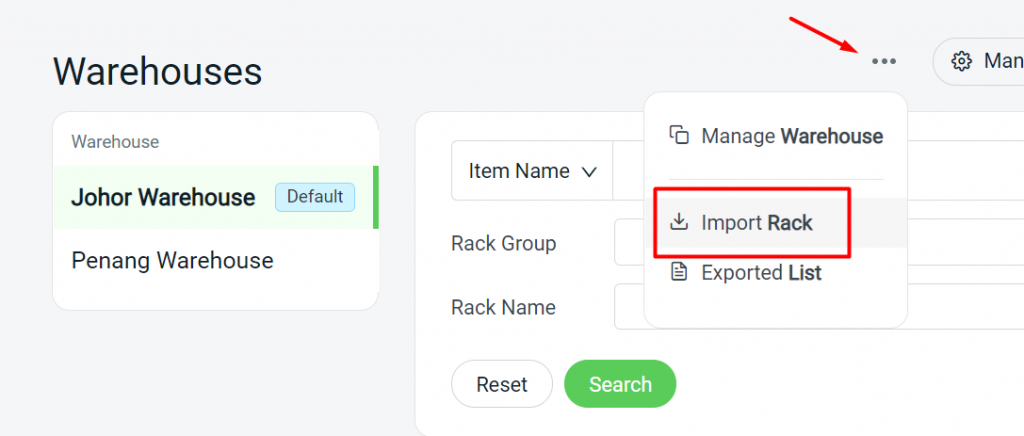Screen dimensions: 1024x436
Task: Select Penang Warehouse in the list
Action: [172, 261]
